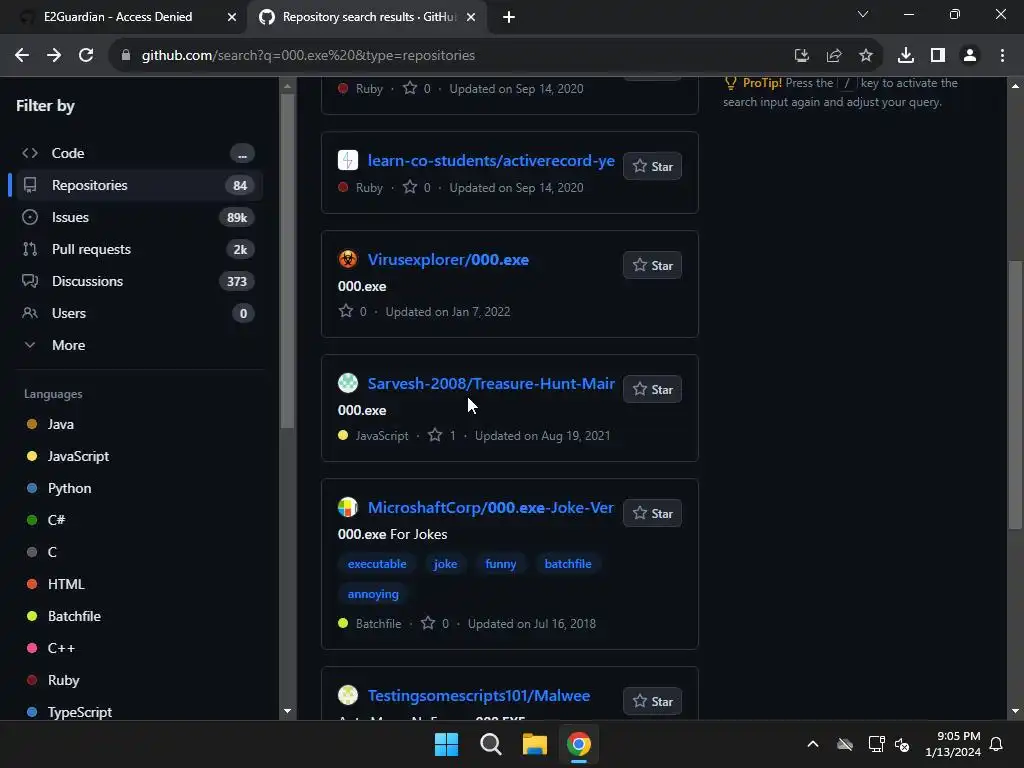Click the Sarvesh-2008 avatar
The image size is (1024, 768).
348,383
